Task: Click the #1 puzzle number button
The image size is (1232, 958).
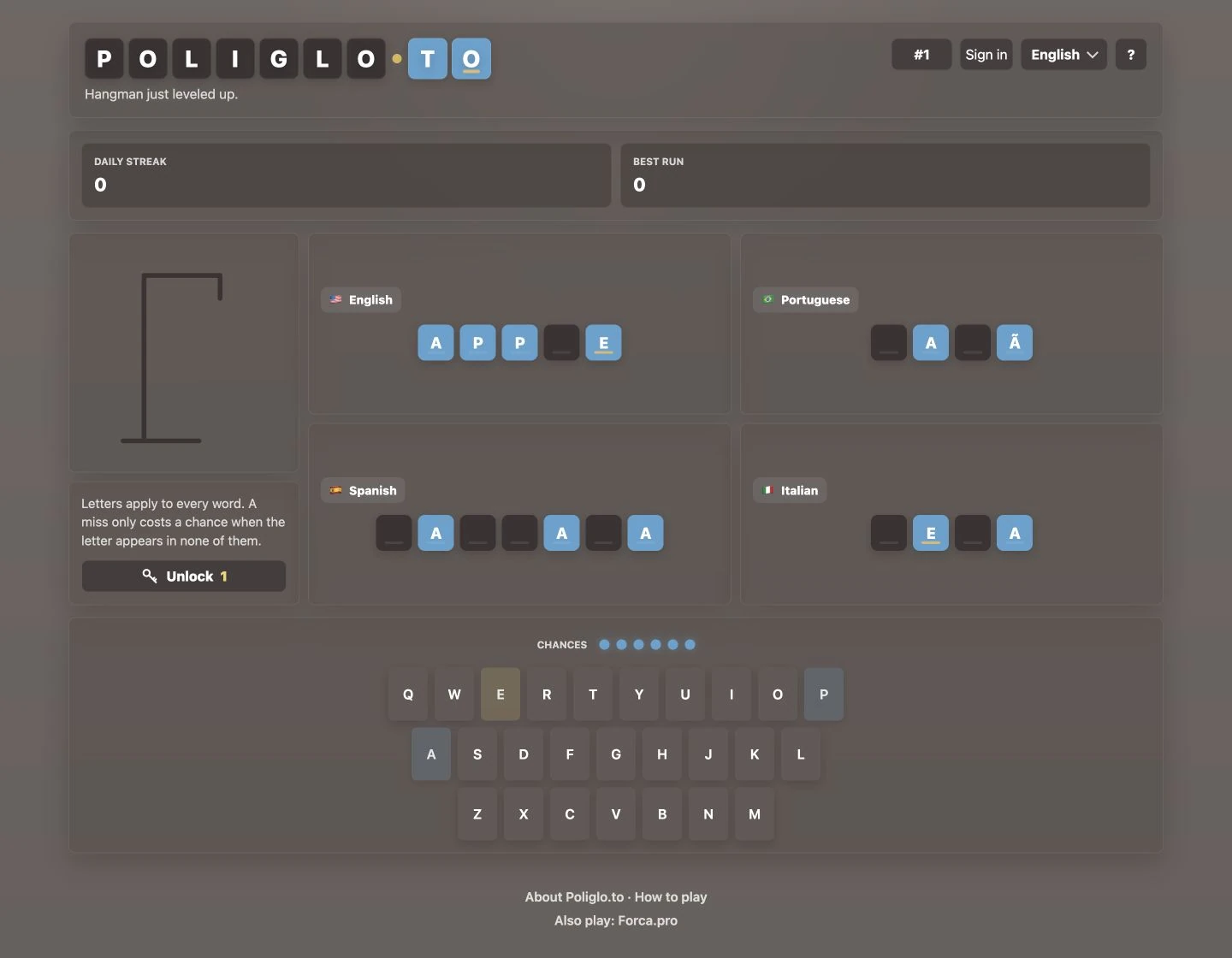Action: pyautogui.click(x=921, y=55)
